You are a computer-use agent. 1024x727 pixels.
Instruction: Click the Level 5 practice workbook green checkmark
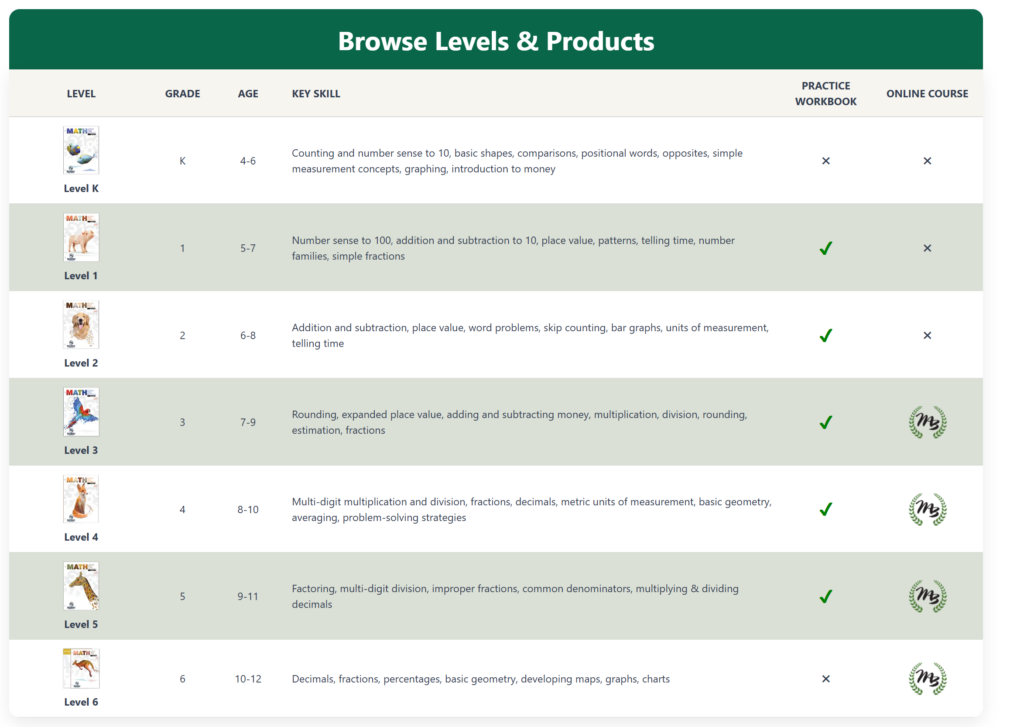(x=826, y=596)
